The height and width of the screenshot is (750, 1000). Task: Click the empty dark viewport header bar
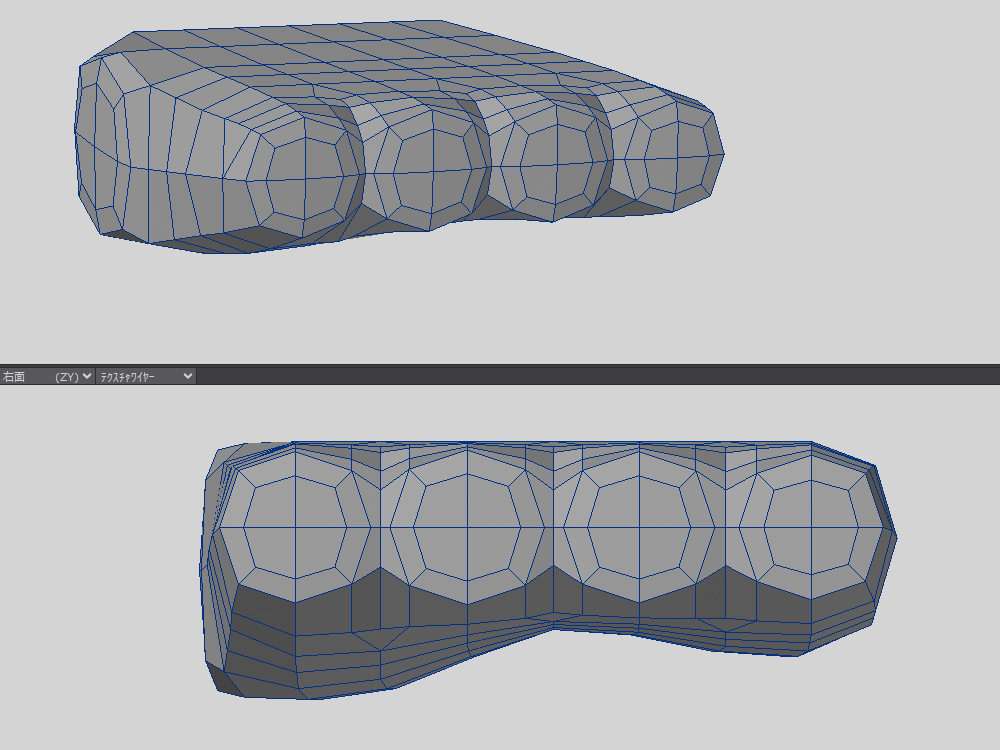pos(600,376)
